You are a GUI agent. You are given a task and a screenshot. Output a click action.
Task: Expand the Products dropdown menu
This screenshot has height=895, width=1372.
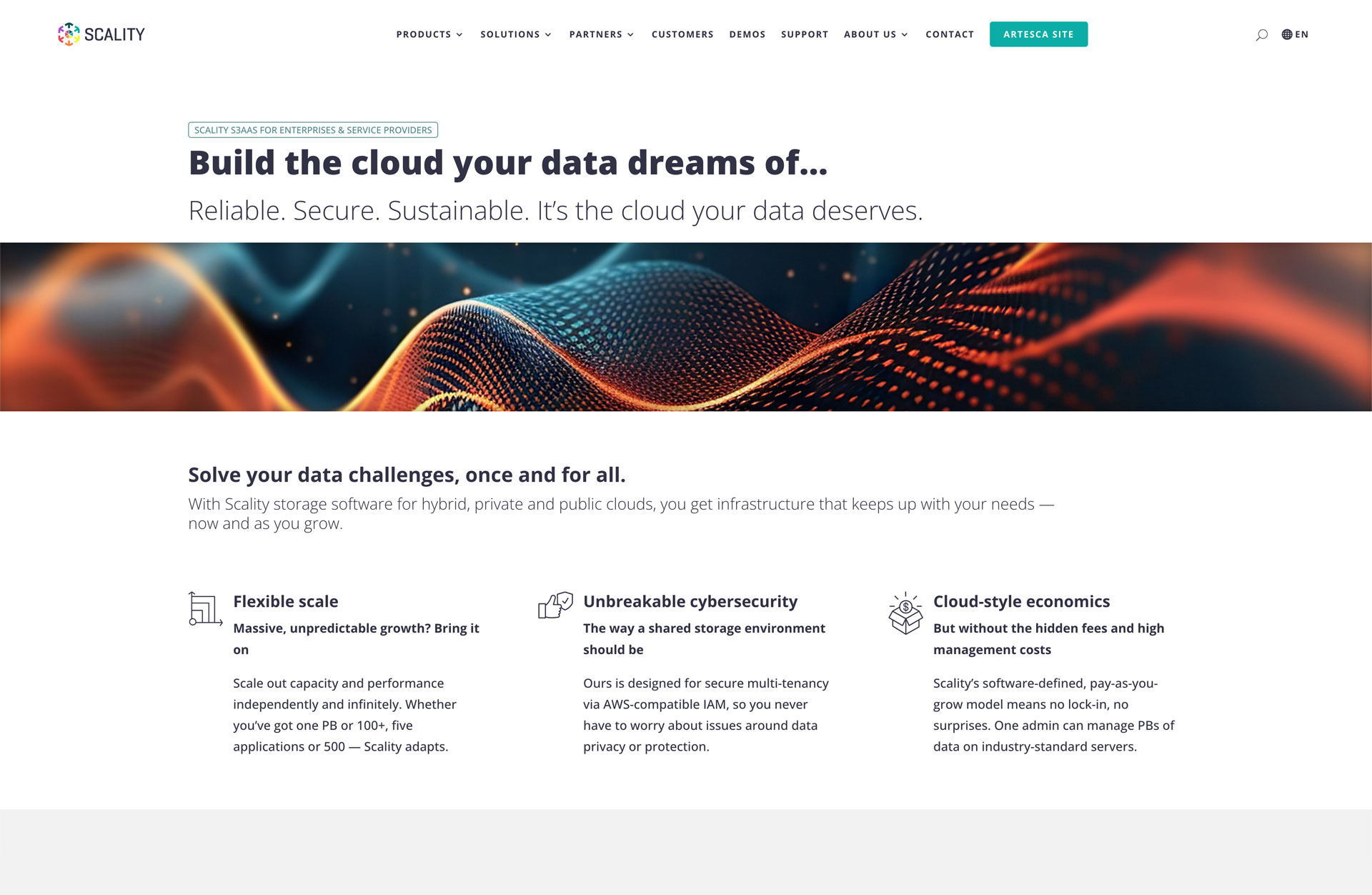[x=427, y=34]
